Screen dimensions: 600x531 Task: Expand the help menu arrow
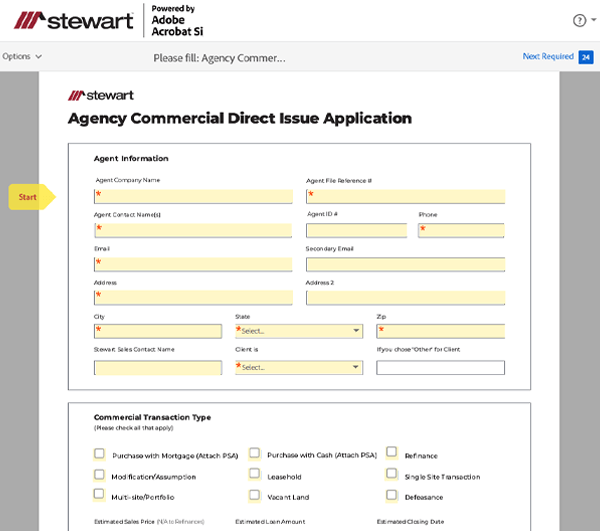pos(593,19)
